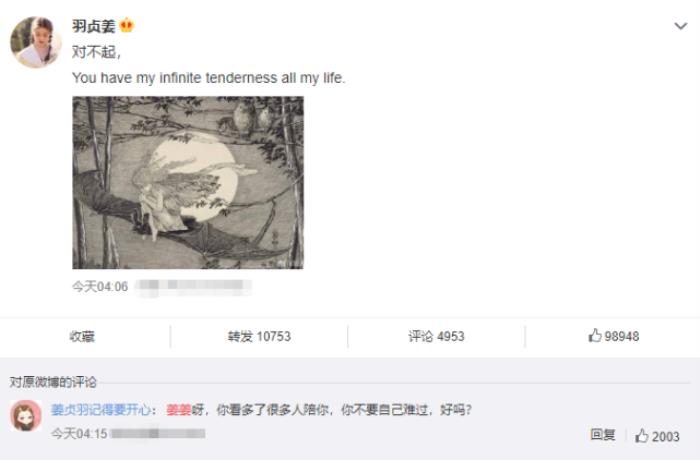Click the 对原微博的评论 section header

click(x=53, y=382)
